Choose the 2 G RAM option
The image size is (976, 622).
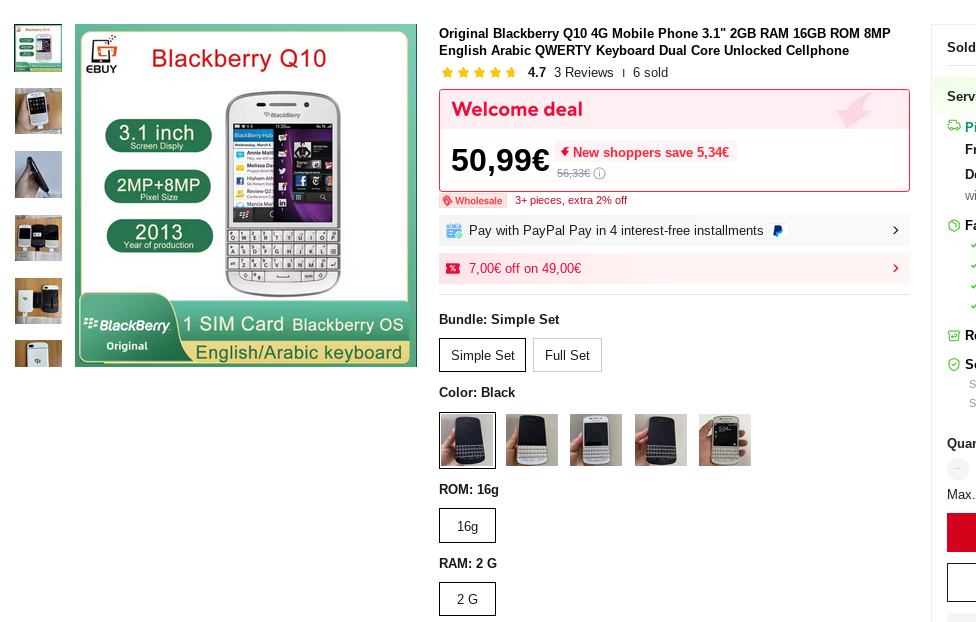point(467,599)
